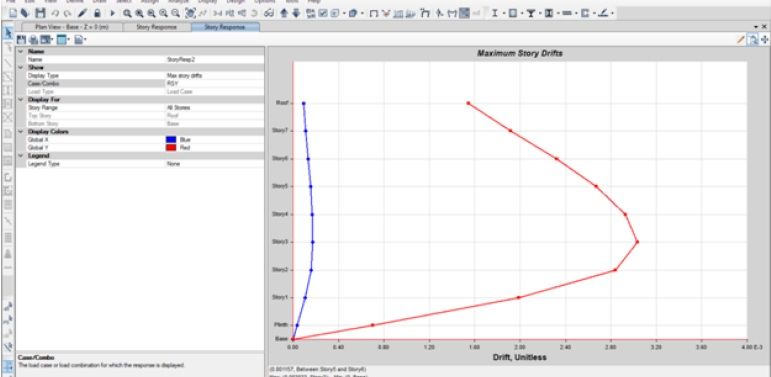Switch to the Plan View - Base tab
Screen dimensions: 771x377
click(x=72, y=27)
